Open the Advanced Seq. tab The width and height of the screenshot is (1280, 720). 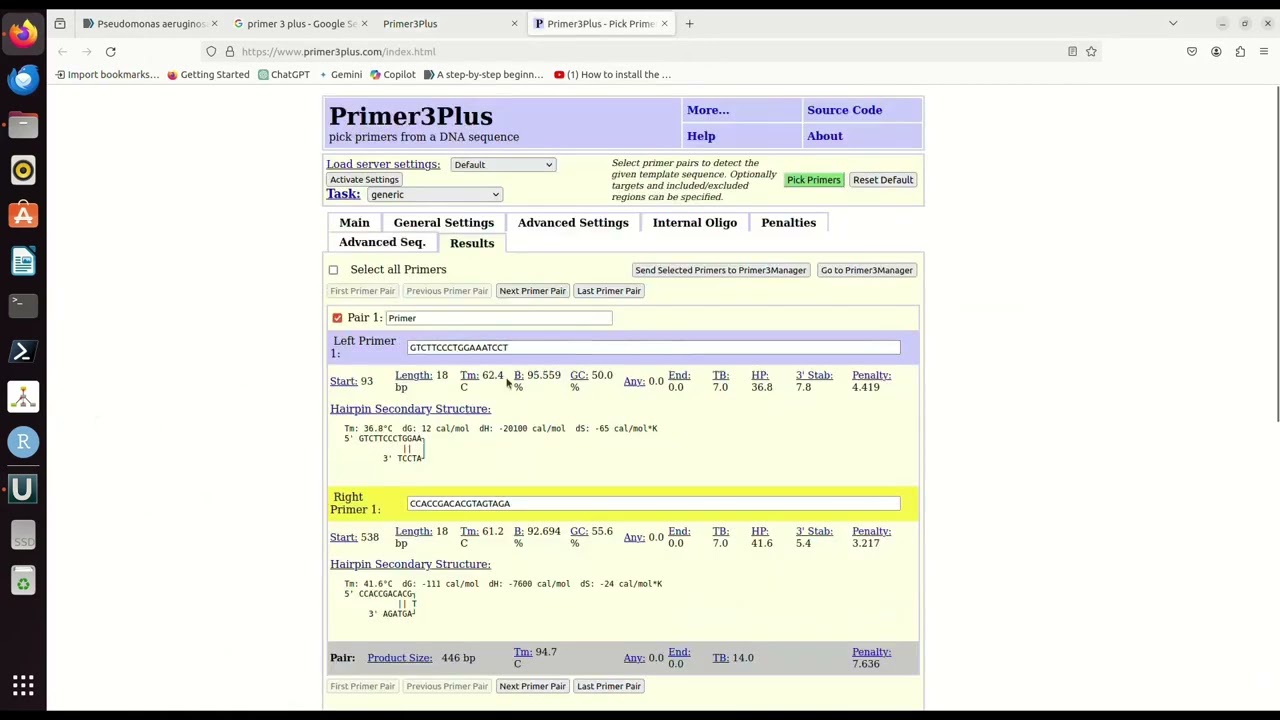pos(382,243)
